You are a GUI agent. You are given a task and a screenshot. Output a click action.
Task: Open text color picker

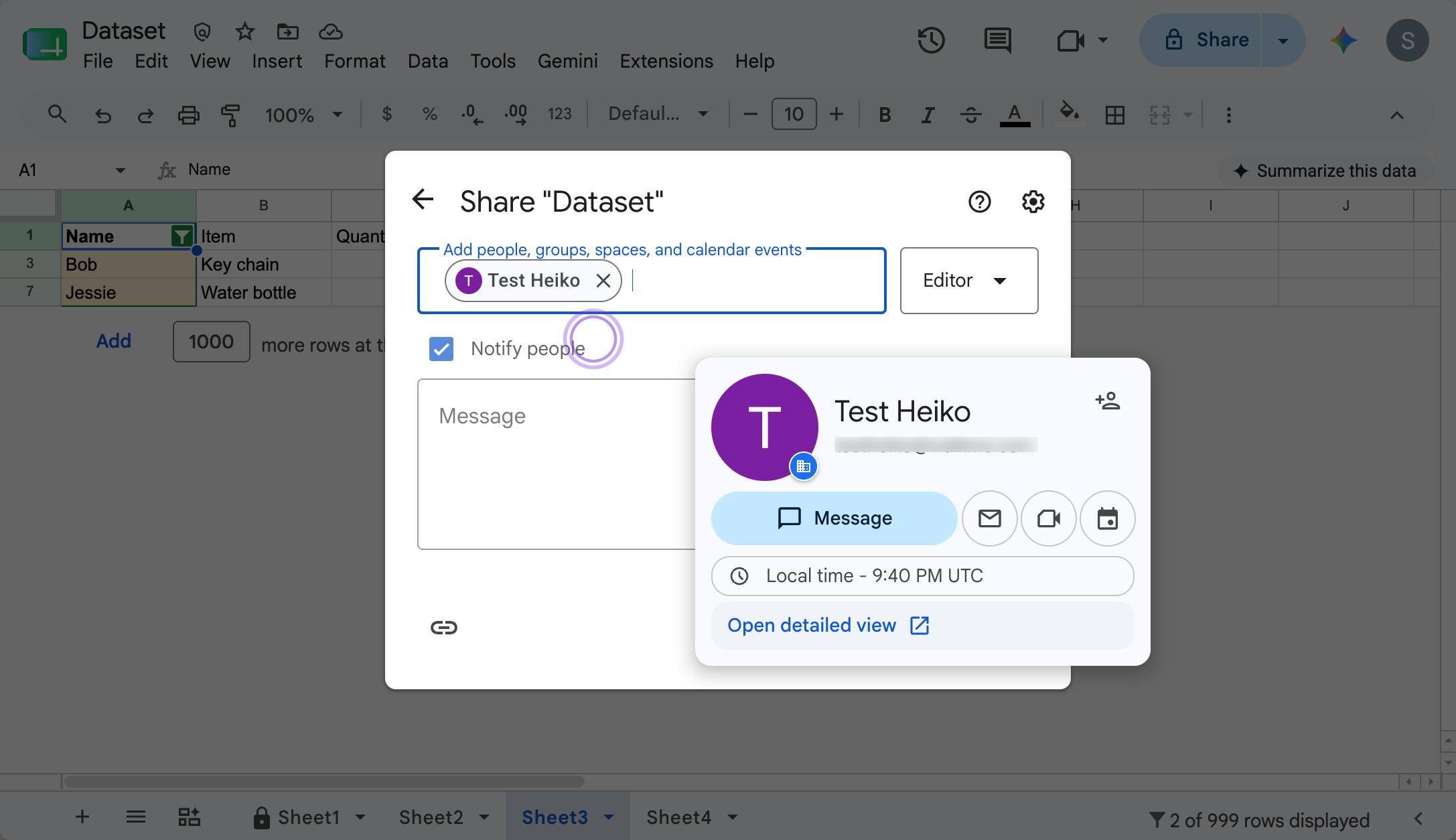tap(1015, 115)
